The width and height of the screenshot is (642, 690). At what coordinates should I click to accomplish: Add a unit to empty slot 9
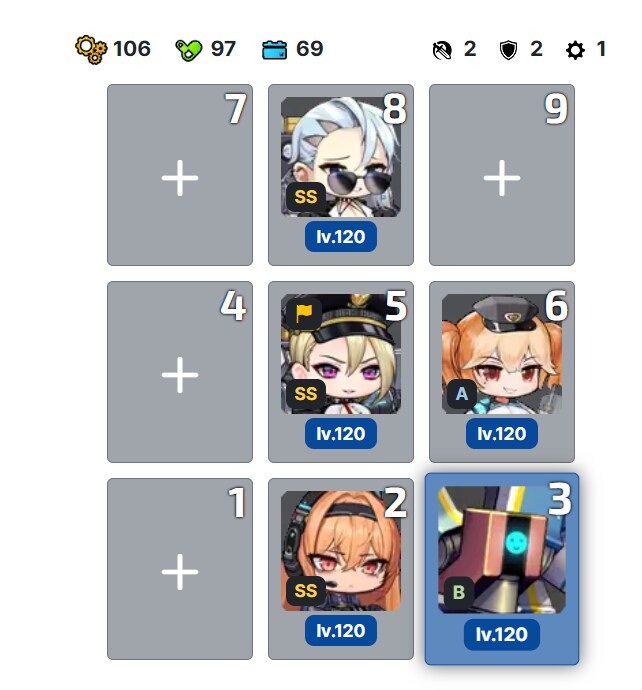coord(502,175)
